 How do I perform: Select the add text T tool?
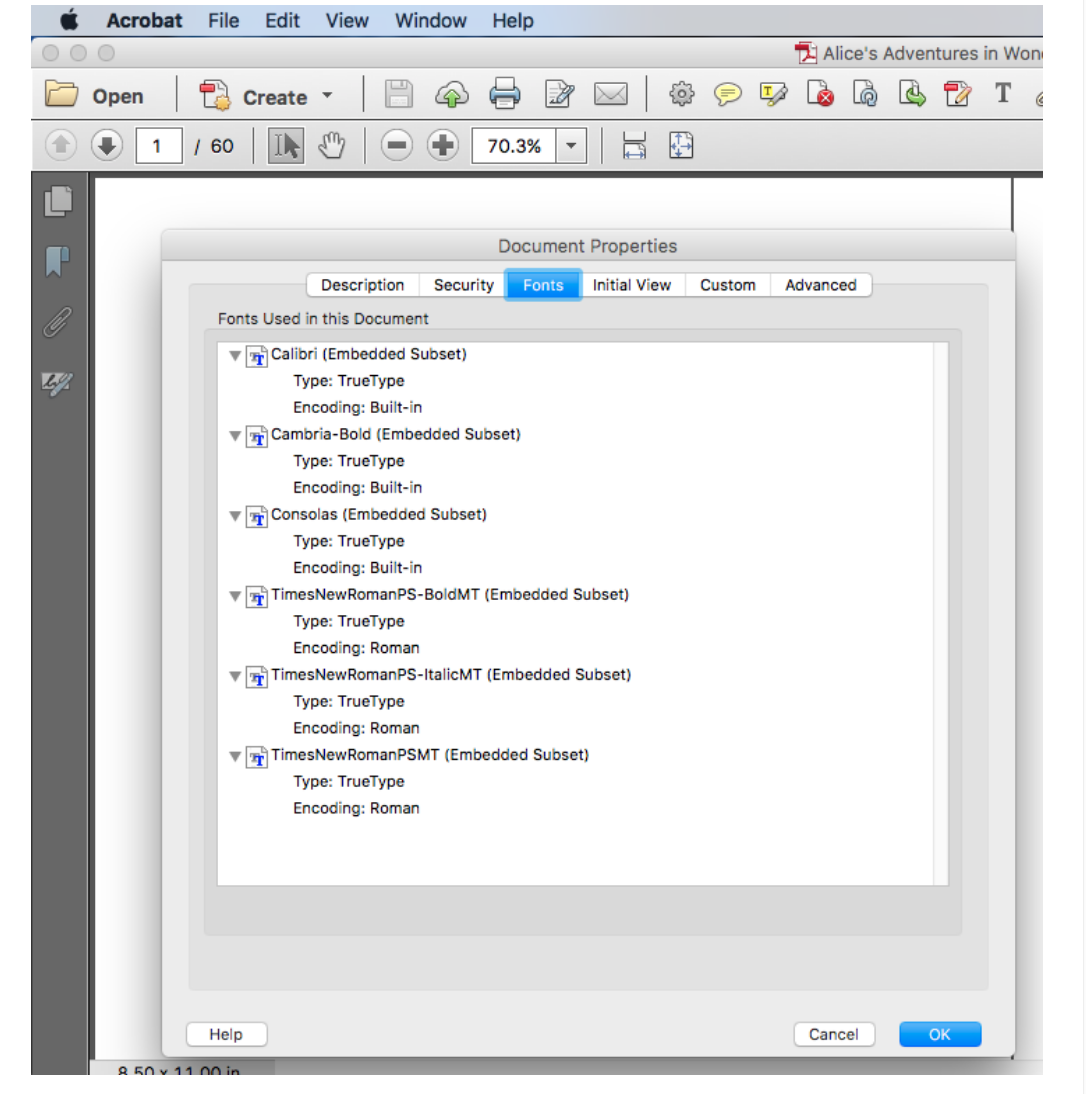[x=1003, y=93]
